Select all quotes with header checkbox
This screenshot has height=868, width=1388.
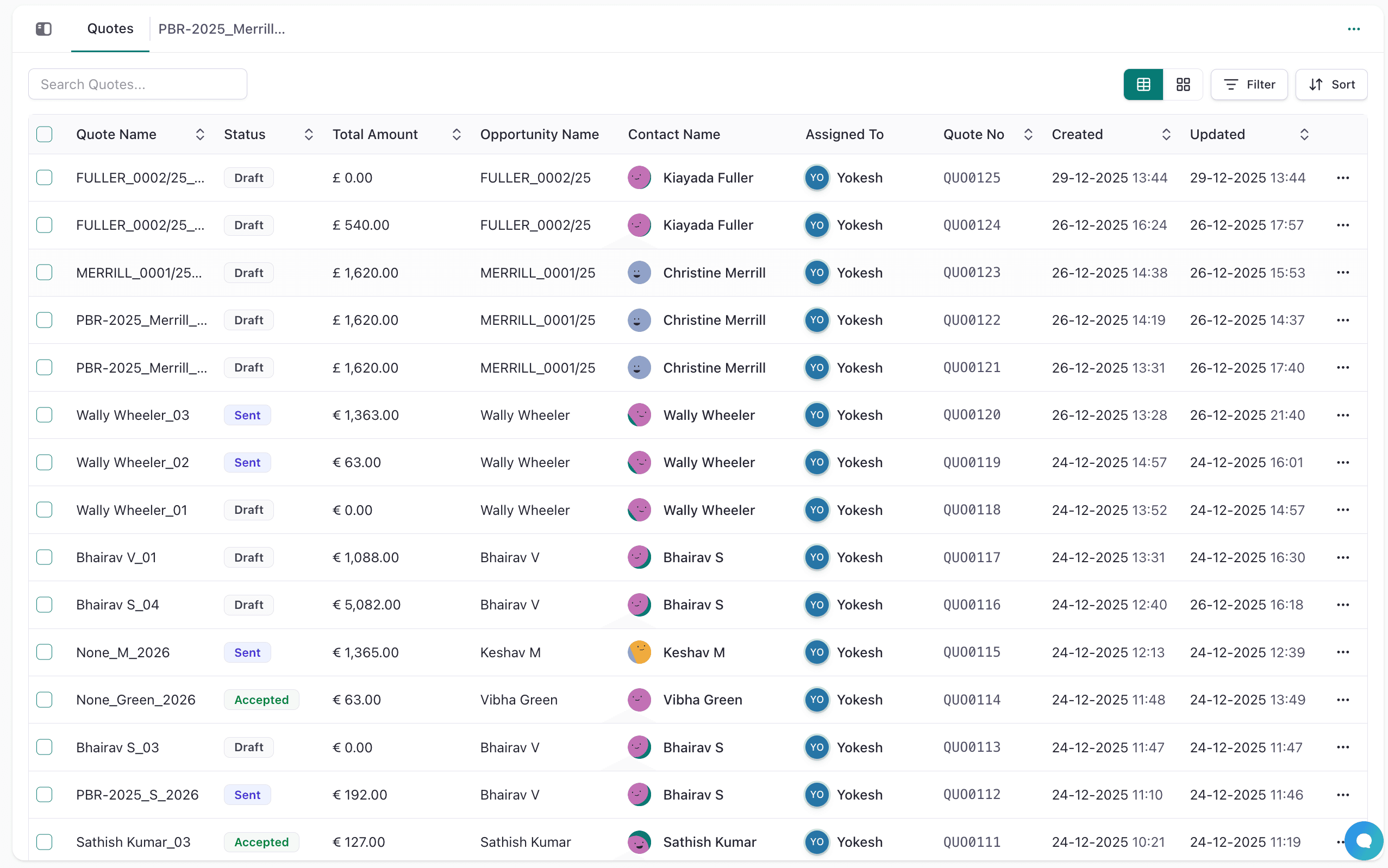[x=44, y=134]
